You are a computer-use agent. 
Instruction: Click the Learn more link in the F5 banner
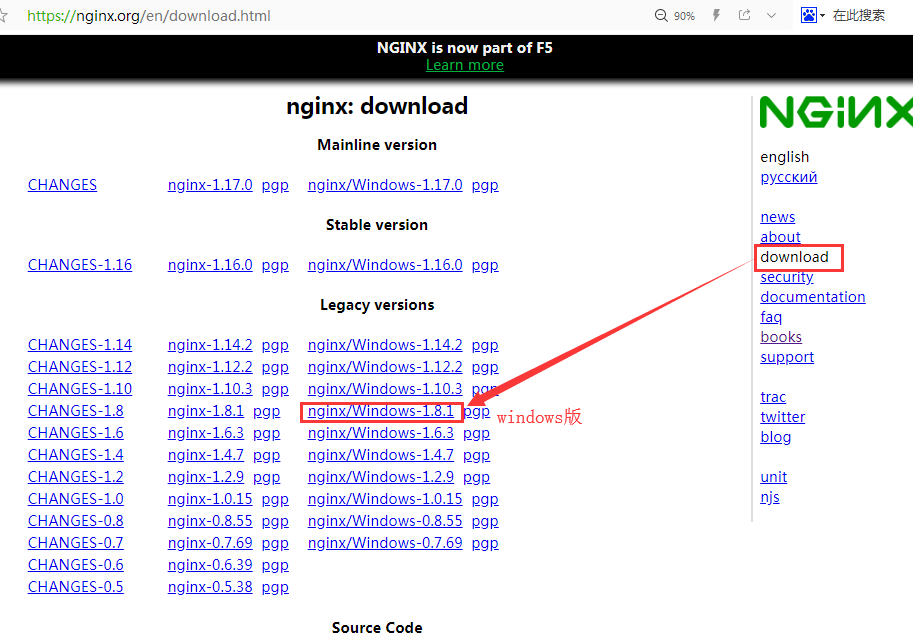click(464, 64)
